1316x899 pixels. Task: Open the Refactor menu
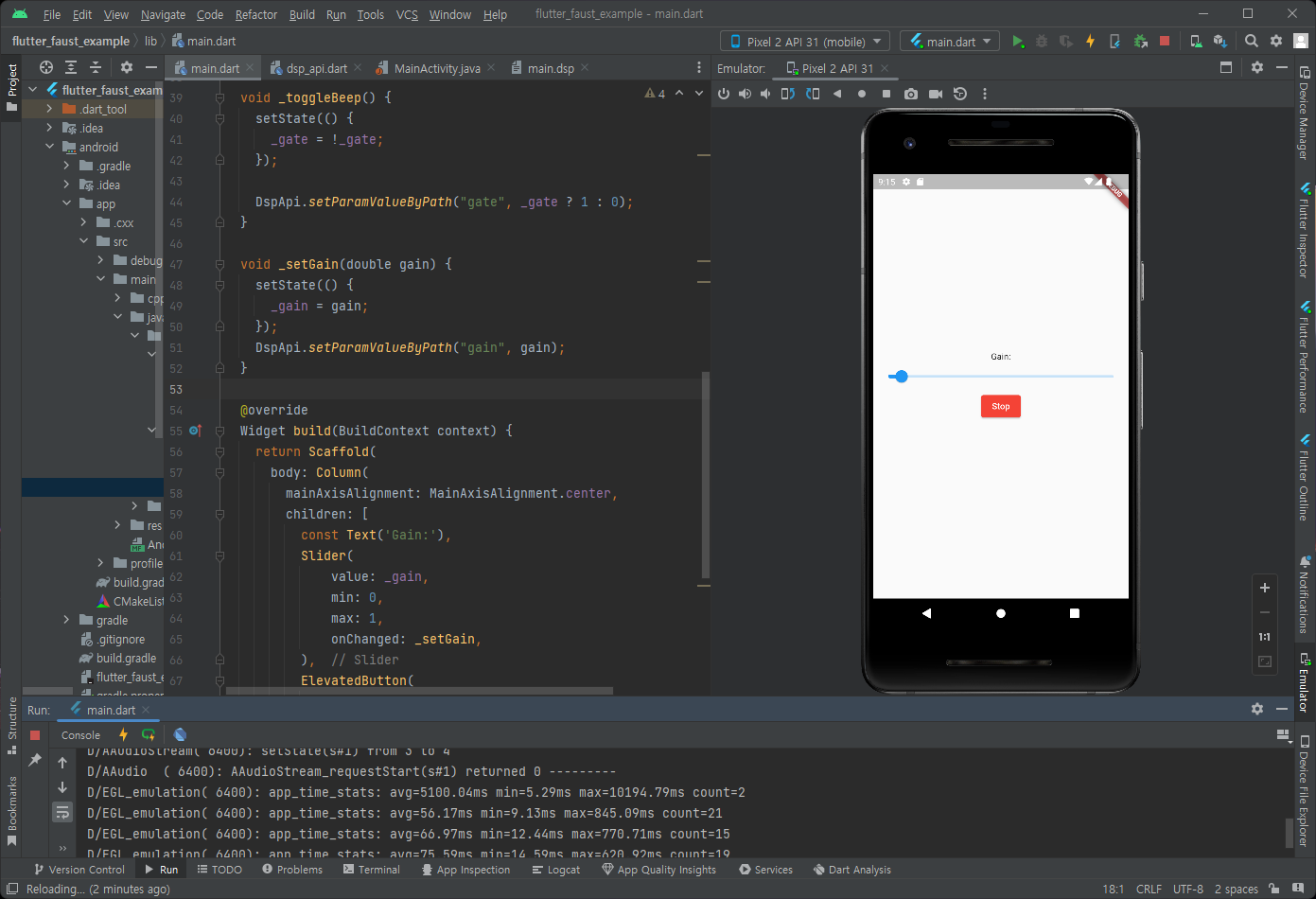(x=256, y=14)
